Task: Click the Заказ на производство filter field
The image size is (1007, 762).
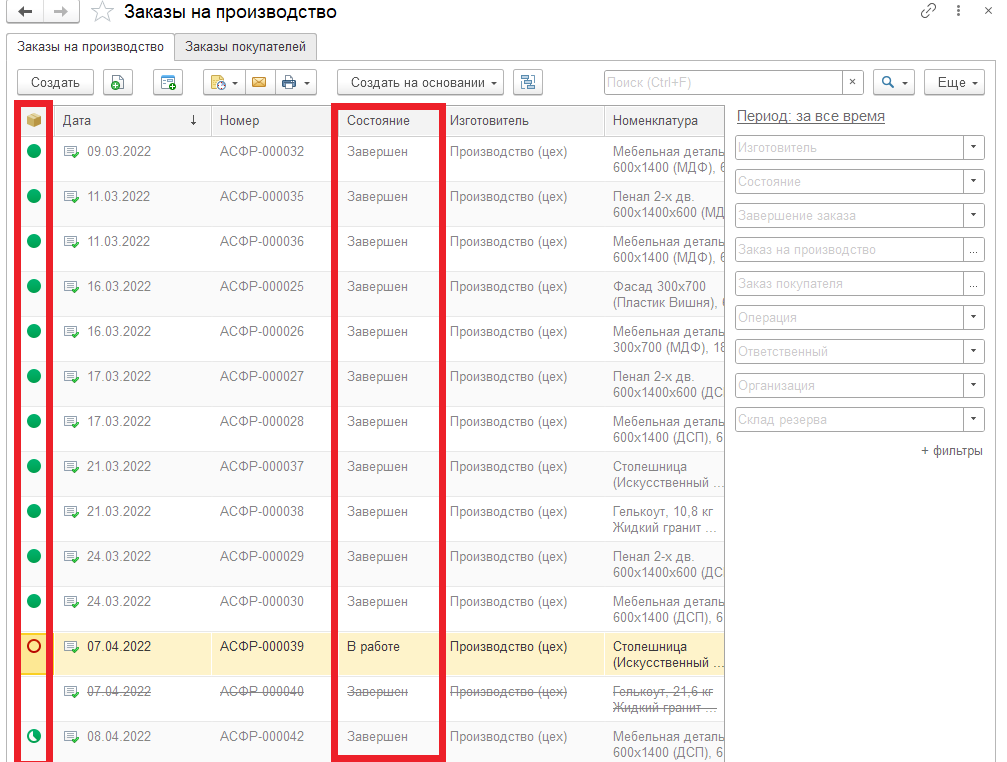Action: [850, 249]
